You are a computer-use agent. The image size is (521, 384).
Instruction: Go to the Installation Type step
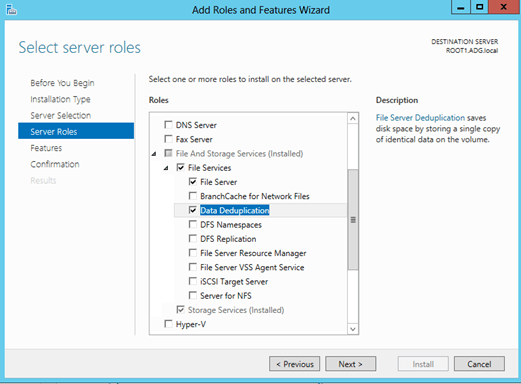(x=60, y=99)
